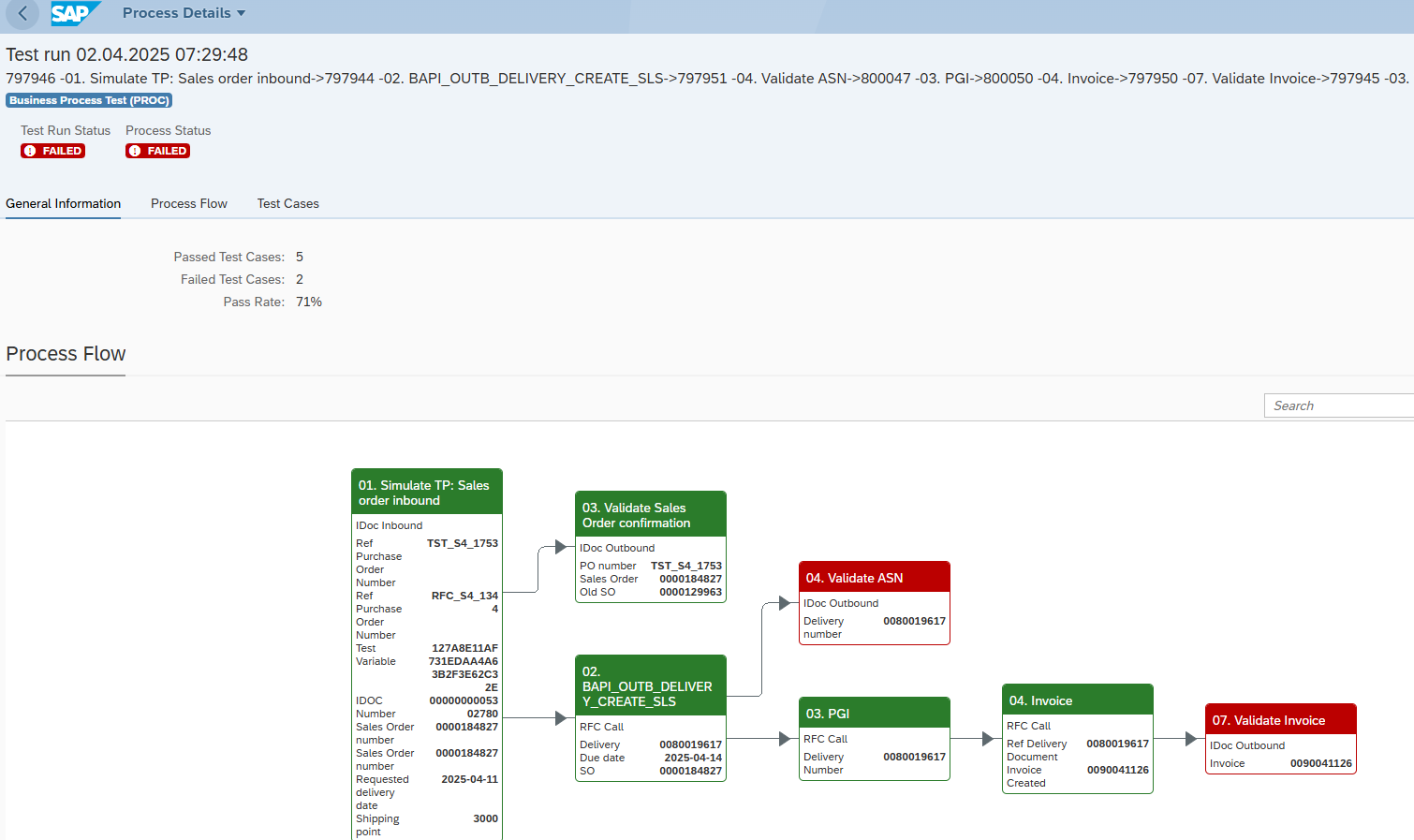Click the process flow Search field
This screenshot has height=840, width=1414.
coord(1338,405)
